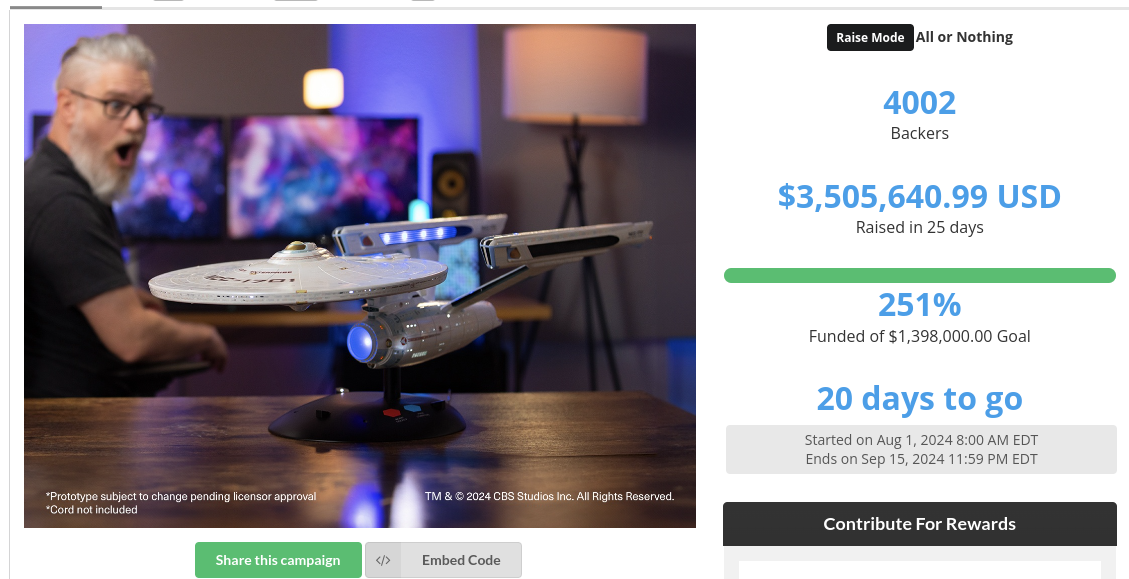Click the Backers label under 4002
This screenshot has height=579, width=1129.
click(x=919, y=133)
